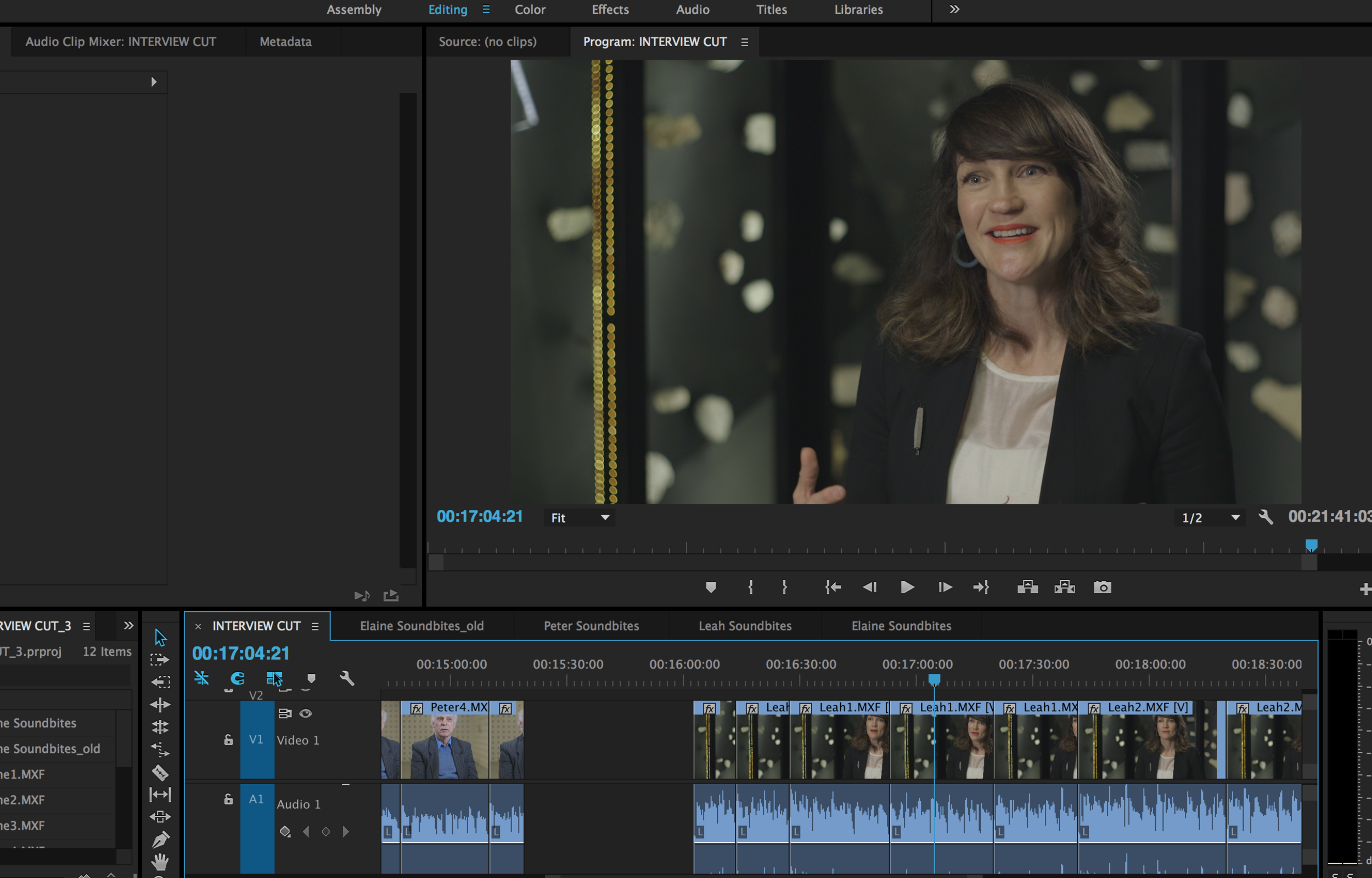This screenshot has height=878, width=1372.
Task: Go to previous Audio 1 keyframe
Action: pyautogui.click(x=306, y=832)
